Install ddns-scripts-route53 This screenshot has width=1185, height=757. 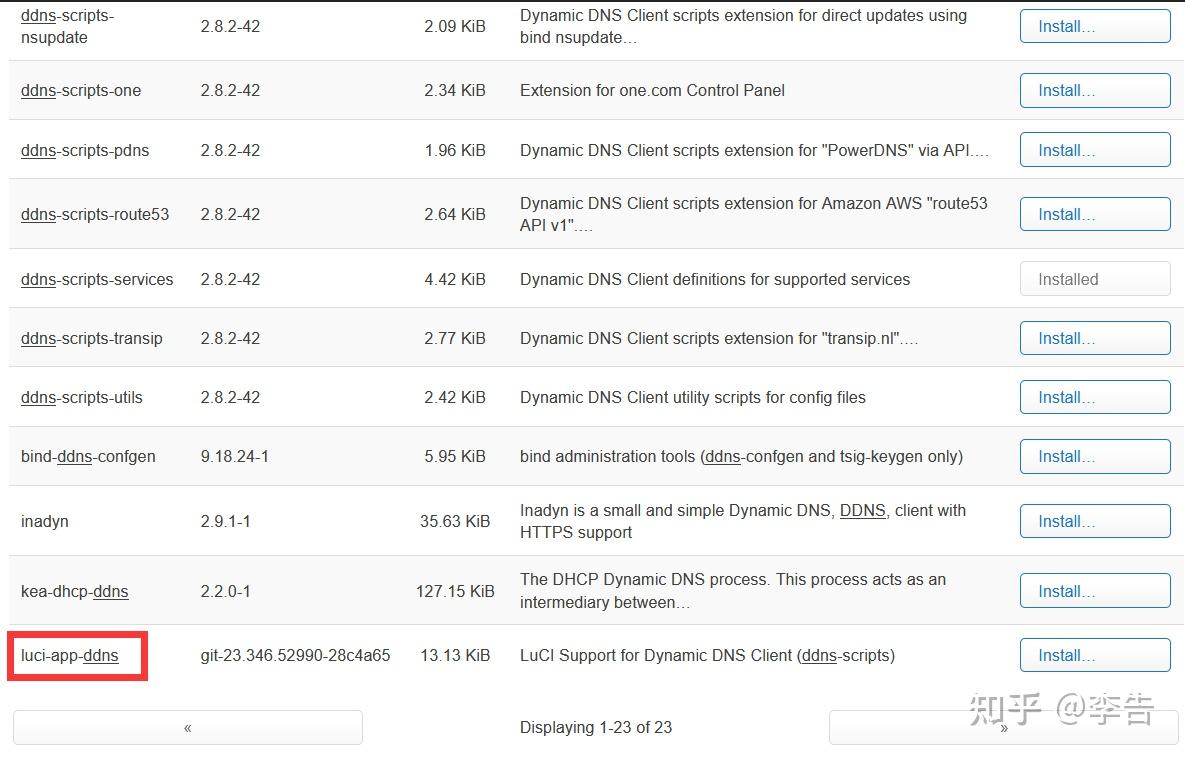1094,213
